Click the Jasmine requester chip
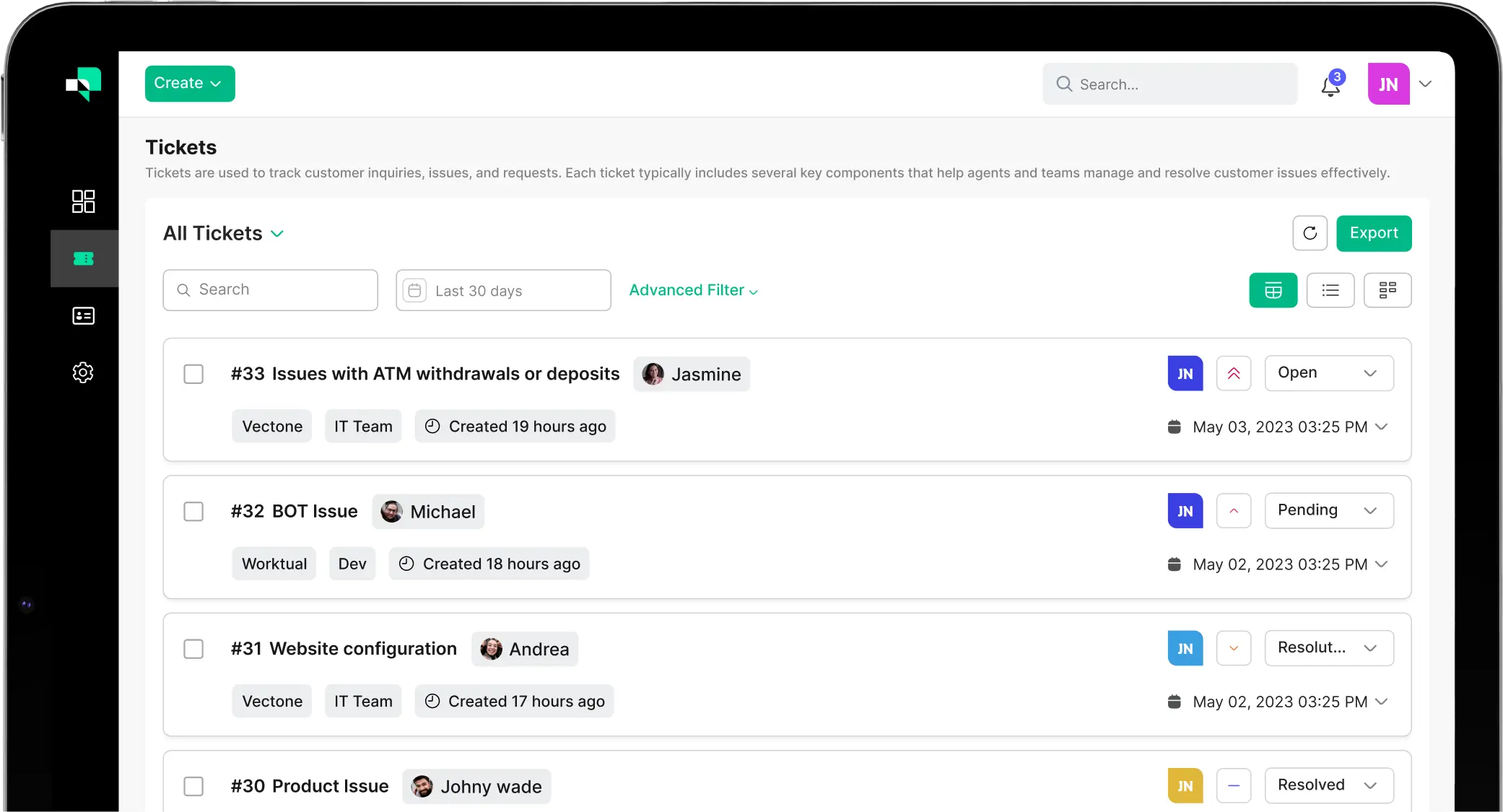The image size is (1503, 812). (692, 374)
